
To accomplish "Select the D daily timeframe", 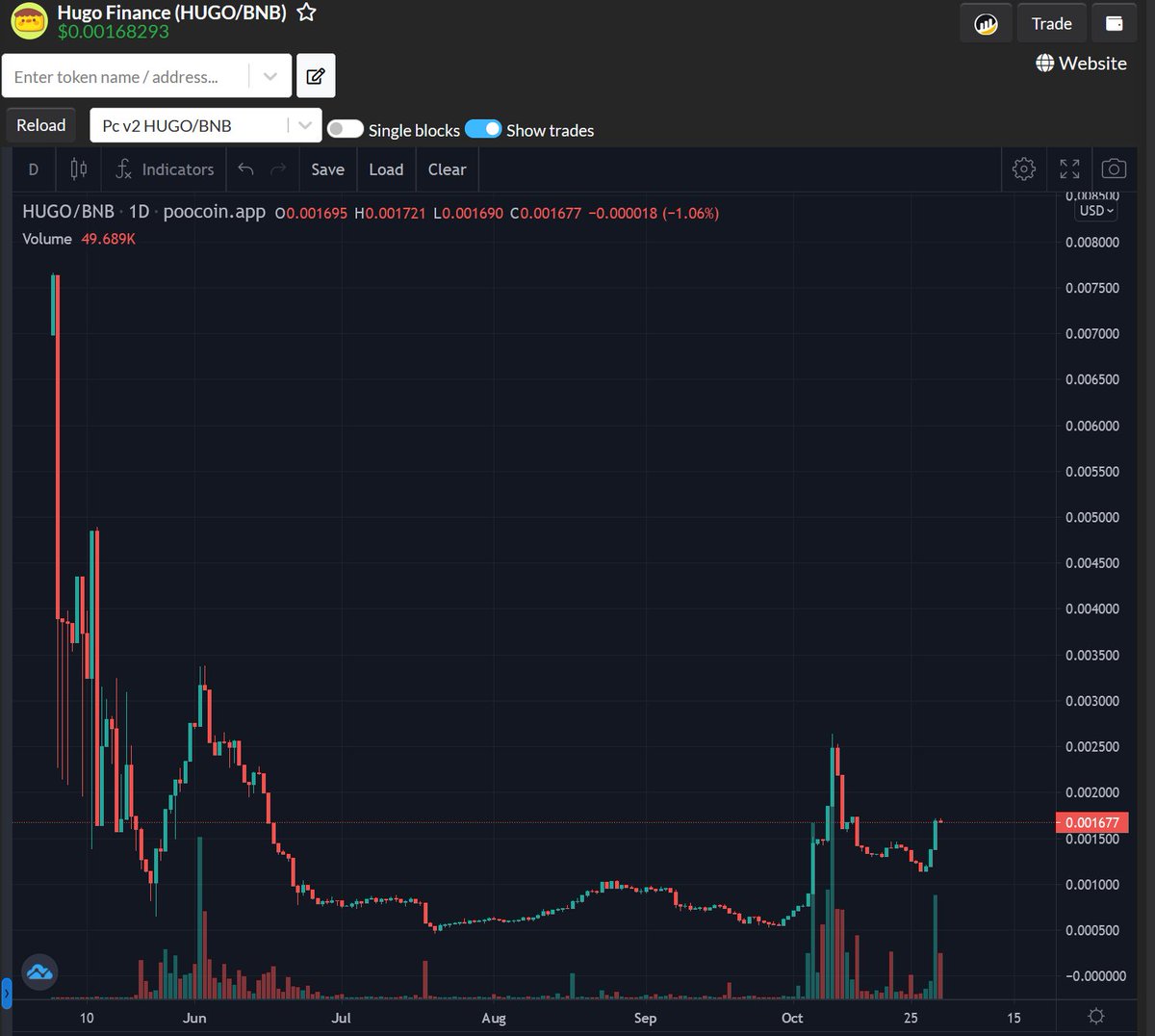I will click(x=33, y=168).
